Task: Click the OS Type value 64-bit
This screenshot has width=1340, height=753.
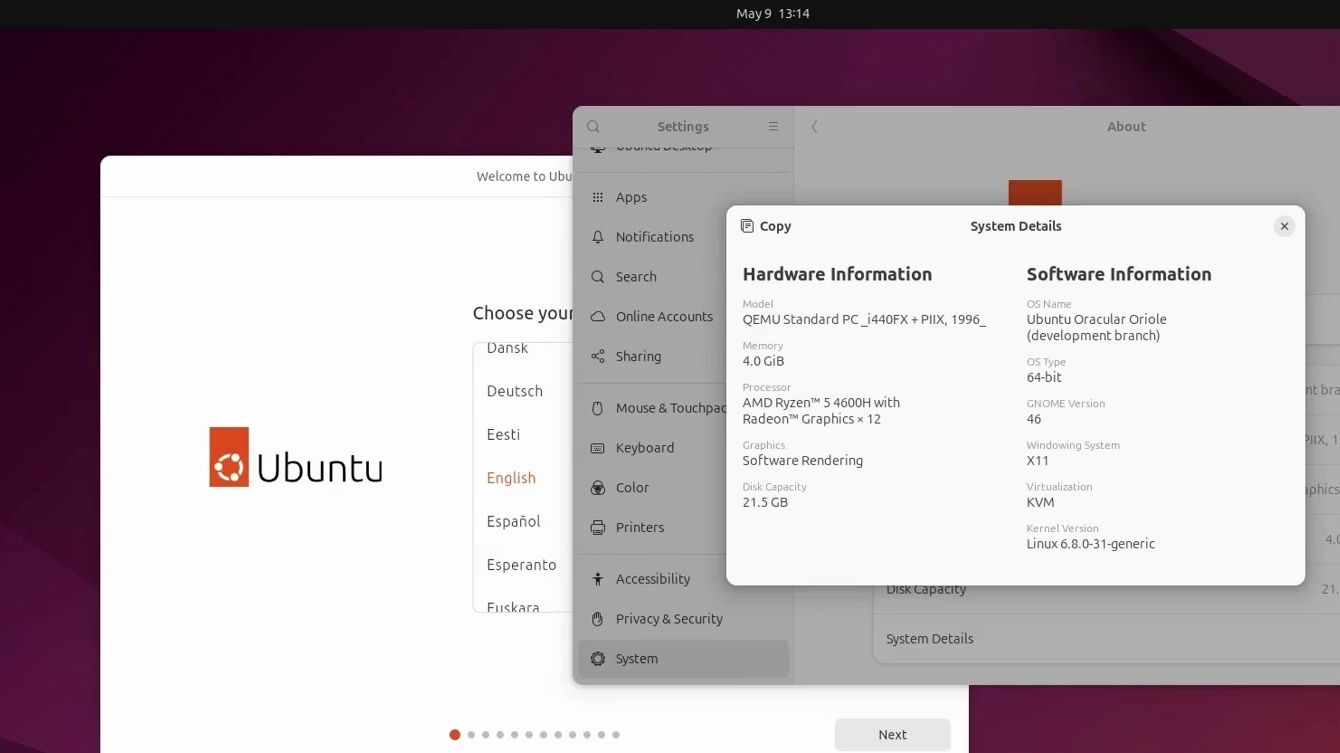Action: click(1044, 378)
